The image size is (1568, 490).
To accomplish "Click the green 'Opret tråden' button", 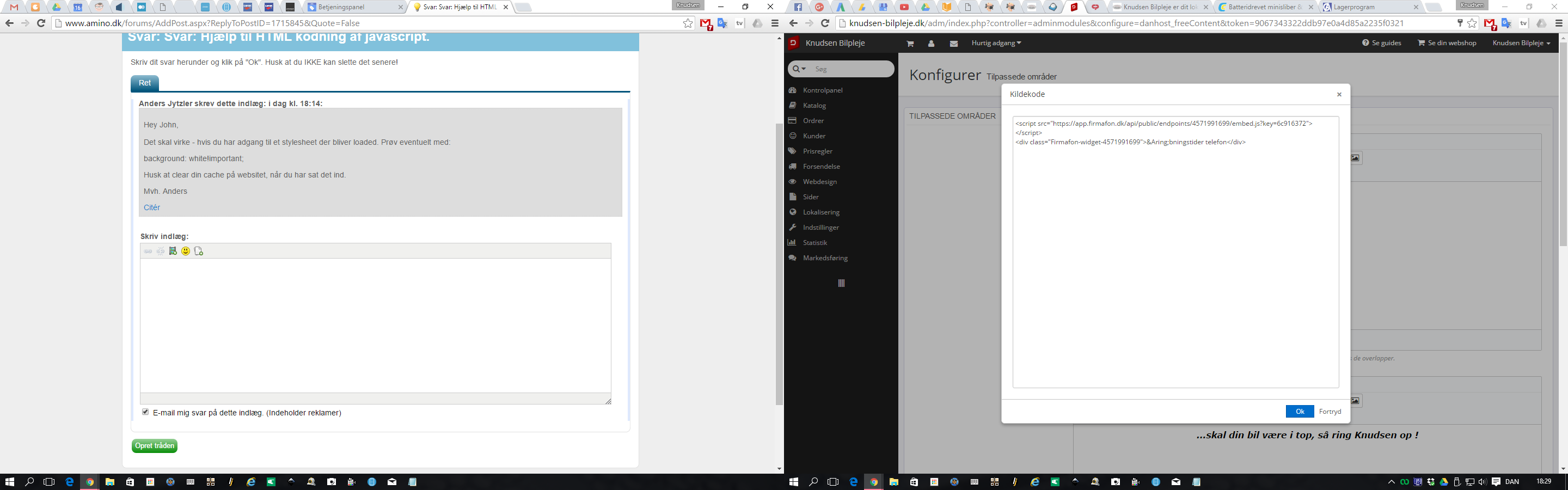I will [155, 446].
